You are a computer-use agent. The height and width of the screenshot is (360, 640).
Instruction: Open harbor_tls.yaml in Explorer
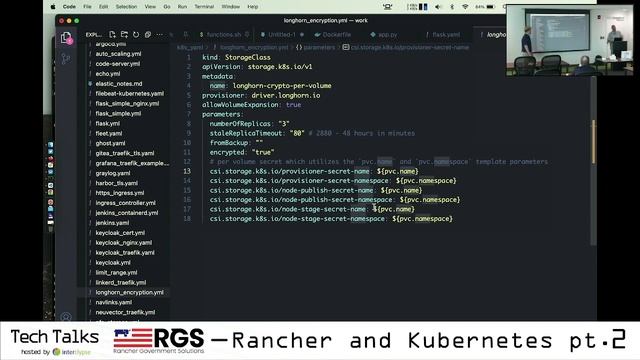(x=116, y=183)
